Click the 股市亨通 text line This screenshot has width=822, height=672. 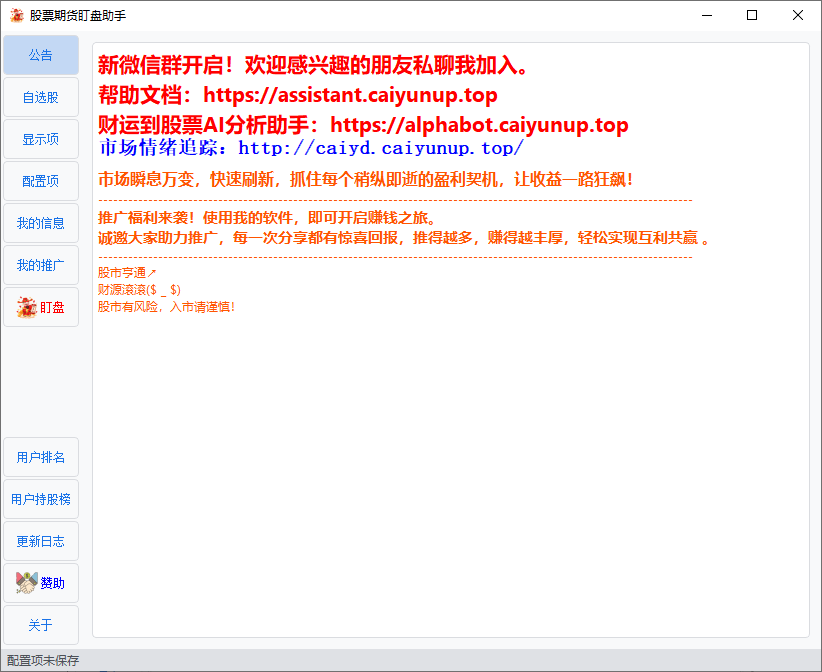pyautogui.click(x=127, y=273)
